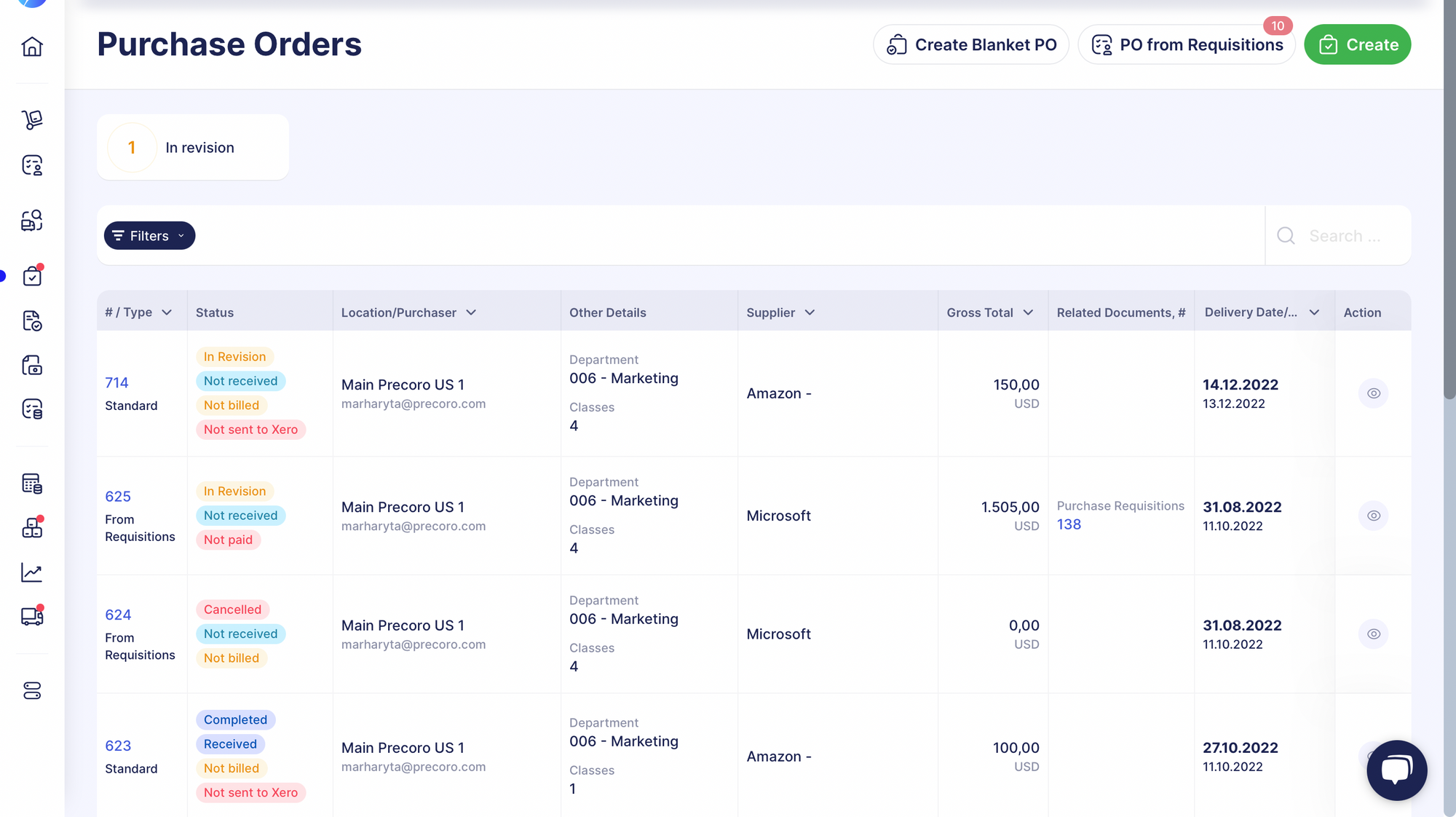Select the In revision status card
Image resolution: width=1456 pixels, height=817 pixels.
click(193, 147)
